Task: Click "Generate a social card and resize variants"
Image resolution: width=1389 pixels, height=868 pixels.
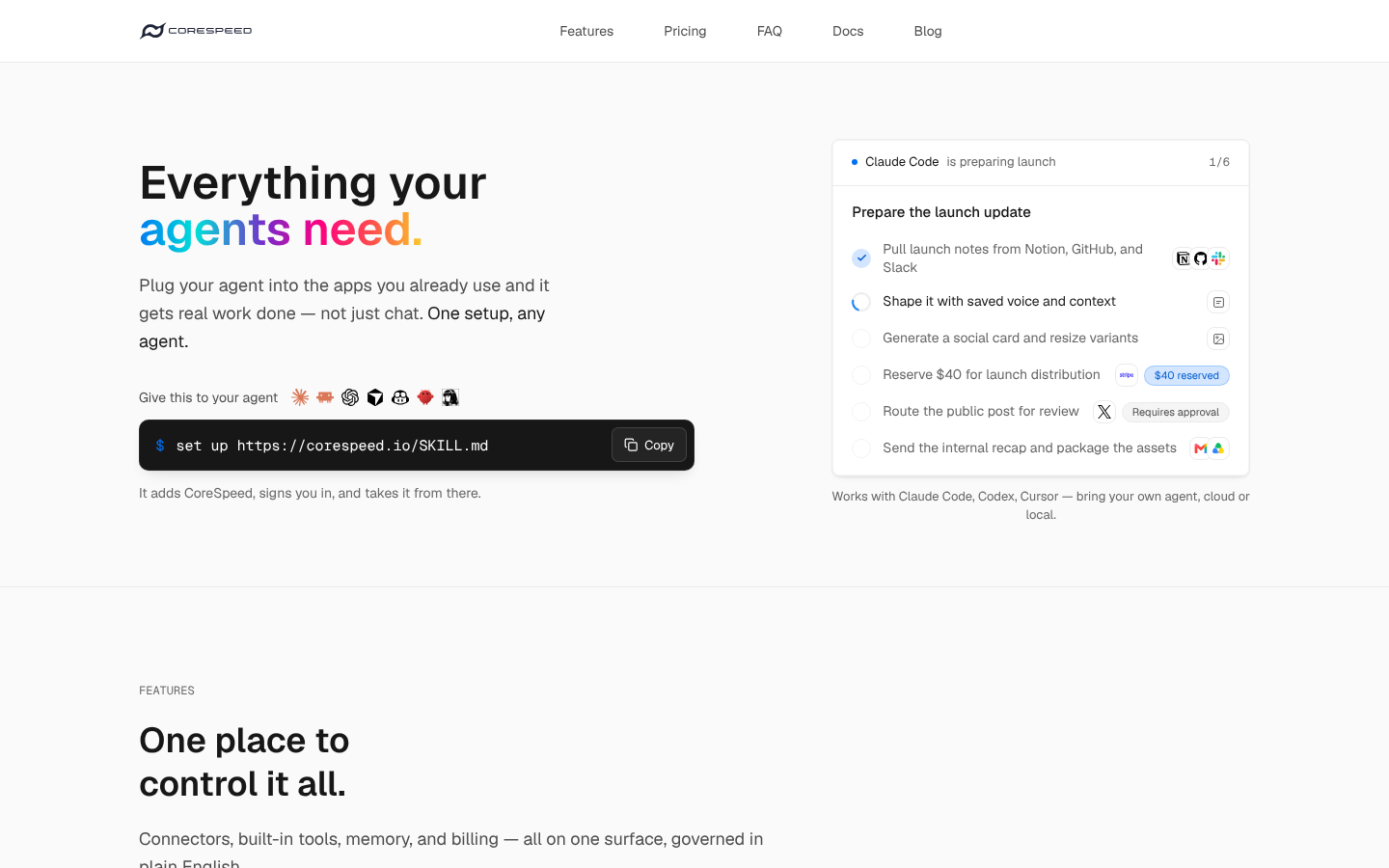Action: pos(1010,338)
